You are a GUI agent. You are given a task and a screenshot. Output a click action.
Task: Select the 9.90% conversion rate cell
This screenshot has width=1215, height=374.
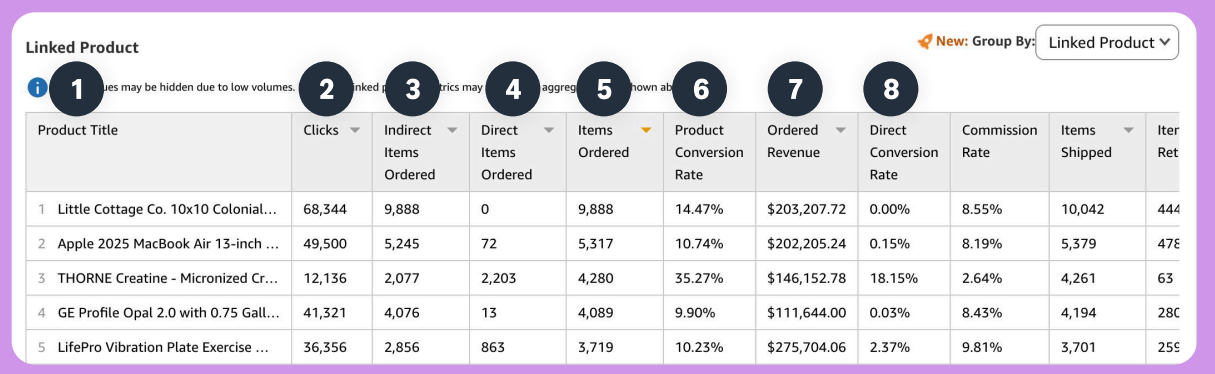click(x=709, y=313)
